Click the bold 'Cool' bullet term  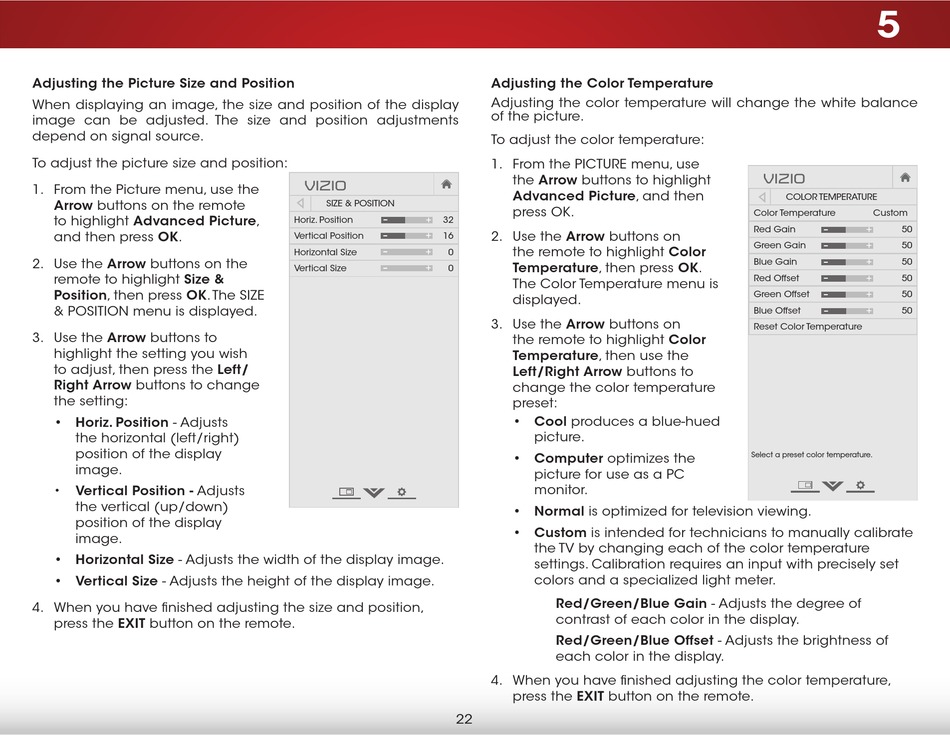(x=550, y=421)
